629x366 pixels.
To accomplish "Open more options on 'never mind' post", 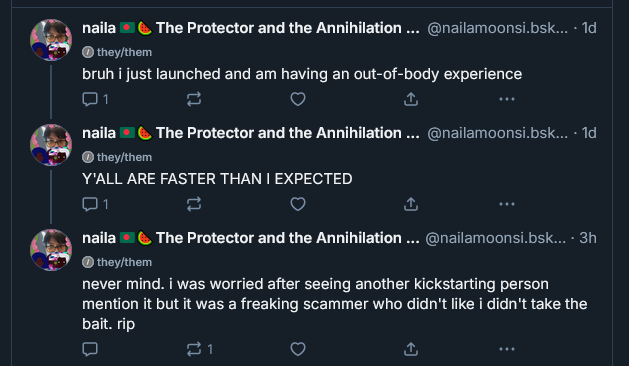I will (507, 349).
